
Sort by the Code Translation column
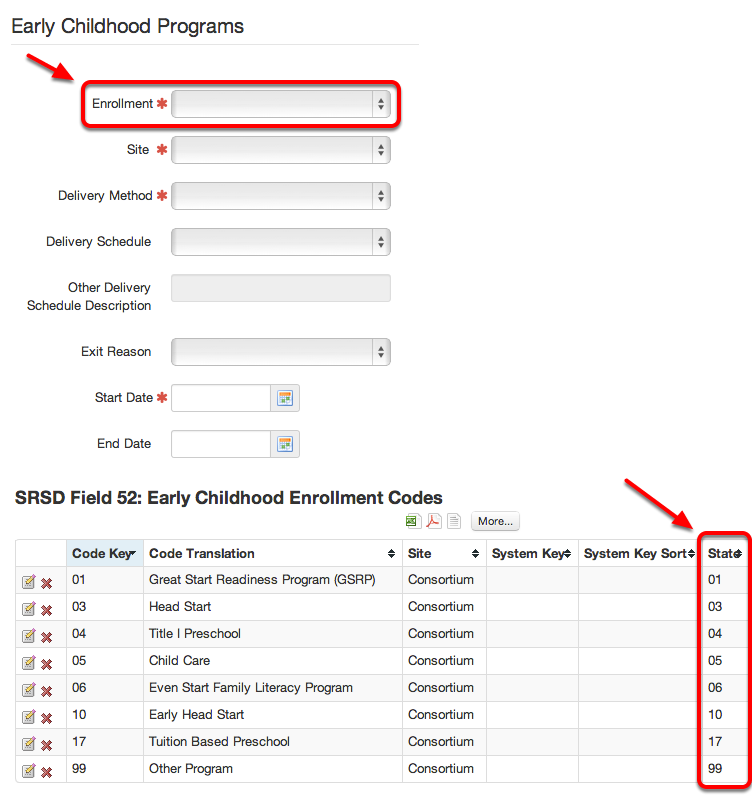[x=273, y=554]
